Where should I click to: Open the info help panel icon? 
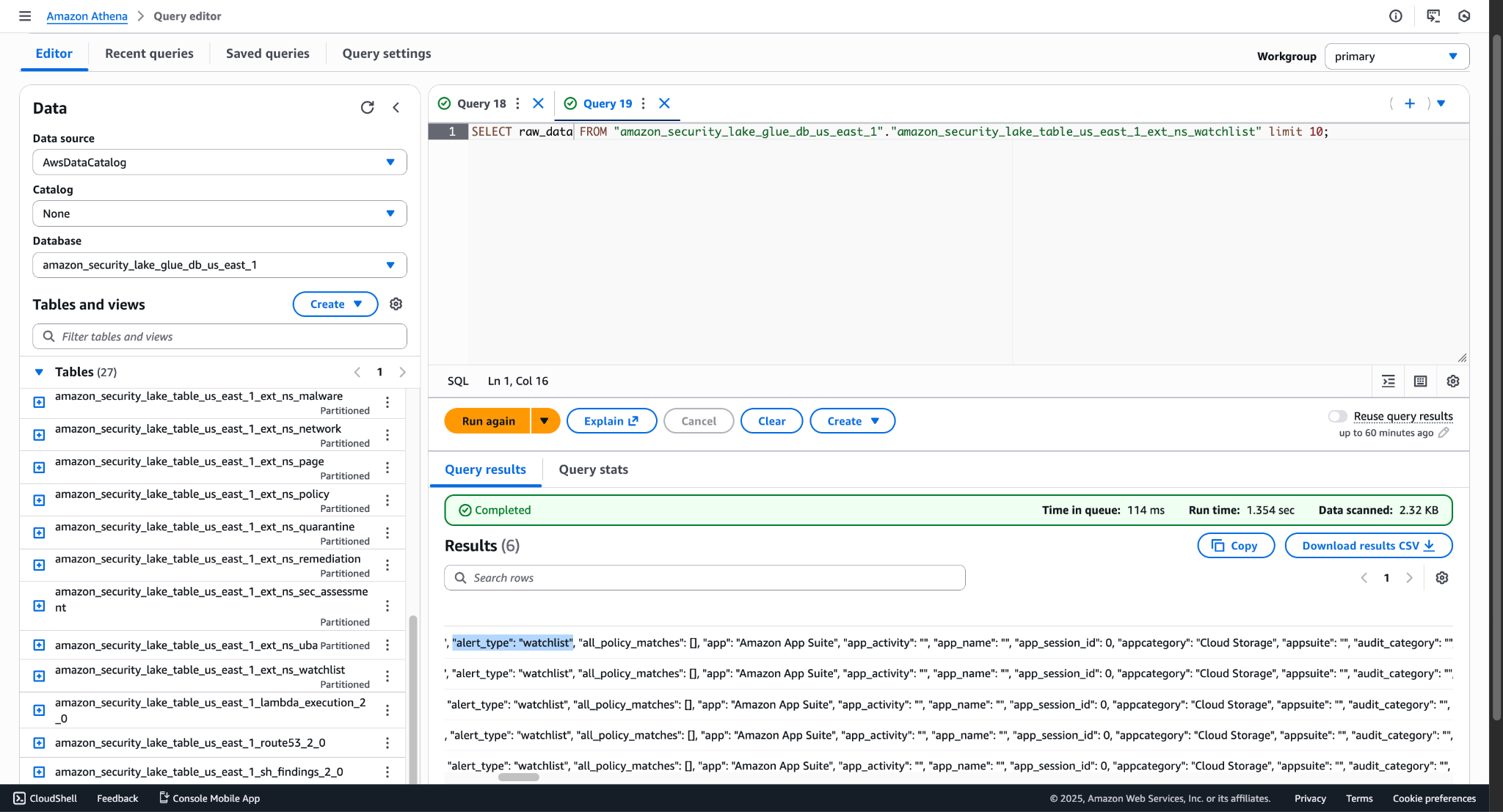(x=1396, y=16)
